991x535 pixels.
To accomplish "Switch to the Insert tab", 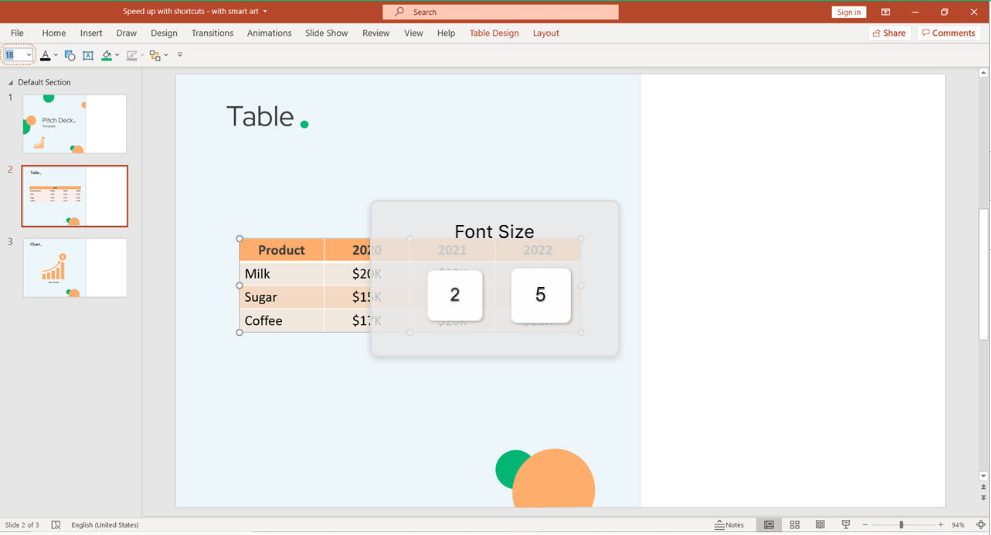I will tap(91, 33).
